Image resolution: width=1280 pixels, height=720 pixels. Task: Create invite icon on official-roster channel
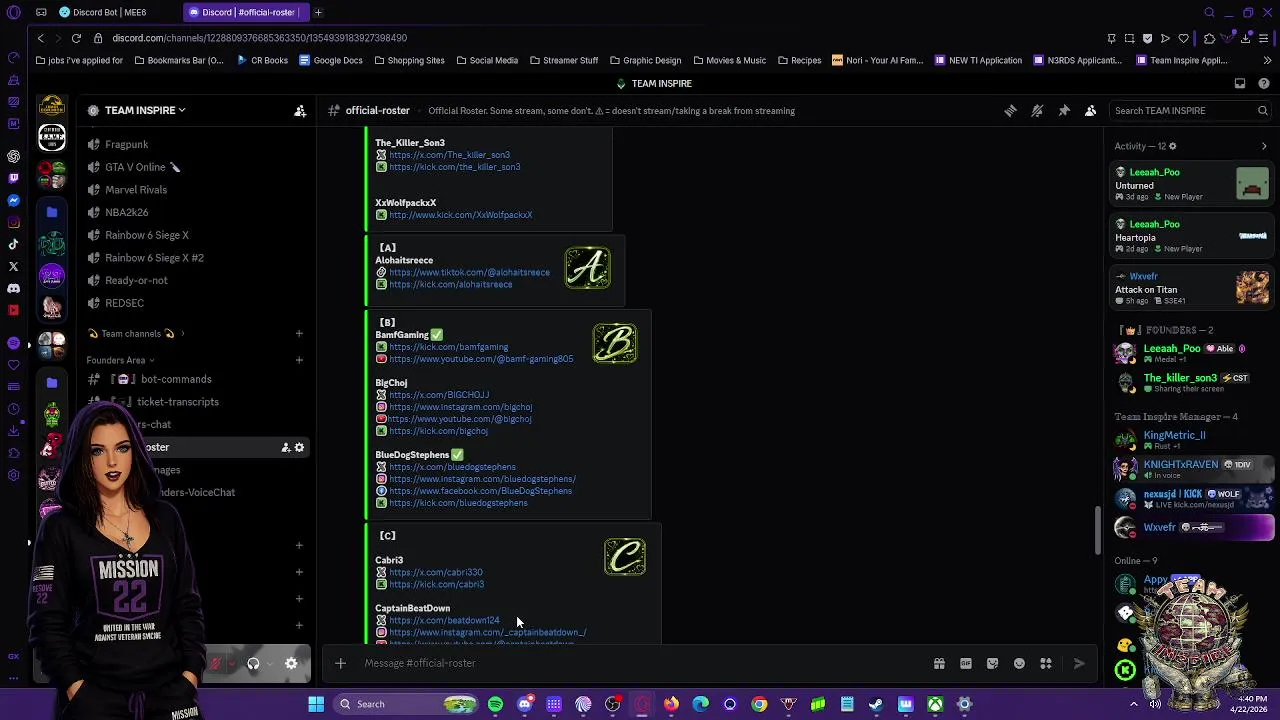point(285,447)
